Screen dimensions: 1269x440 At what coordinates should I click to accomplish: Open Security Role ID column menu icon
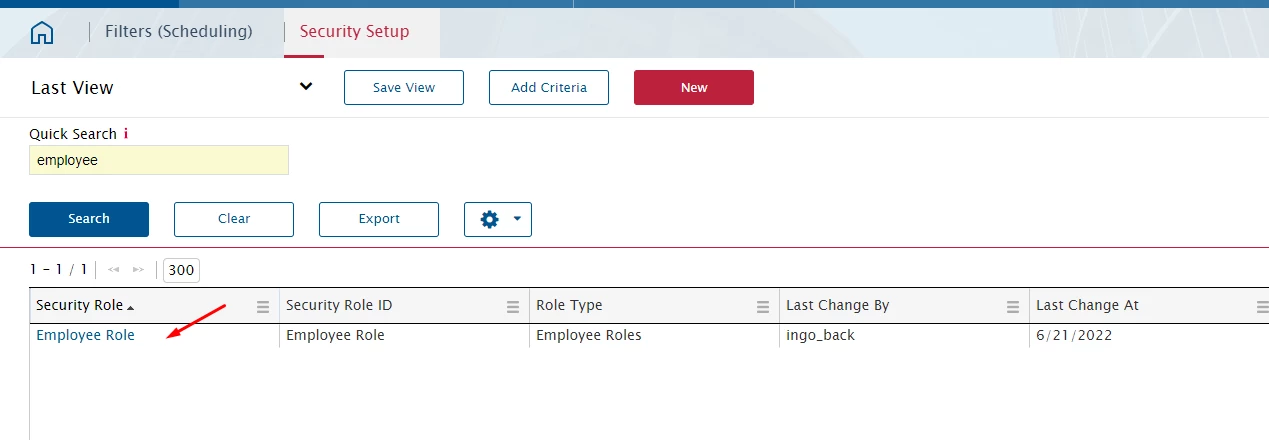pyautogui.click(x=513, y=306)
